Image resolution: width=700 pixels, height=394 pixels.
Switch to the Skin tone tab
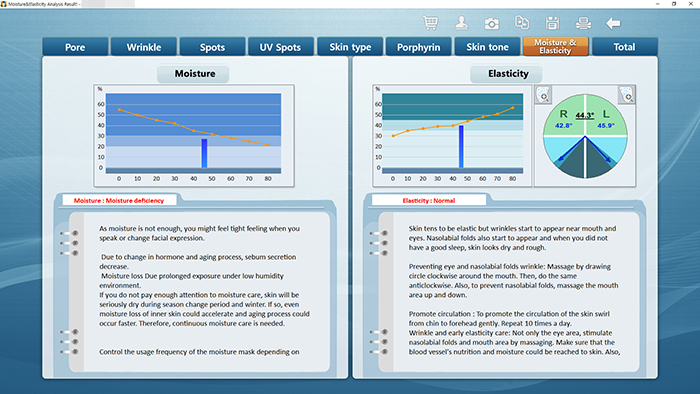pyautogui.click(x=488, y=47)
